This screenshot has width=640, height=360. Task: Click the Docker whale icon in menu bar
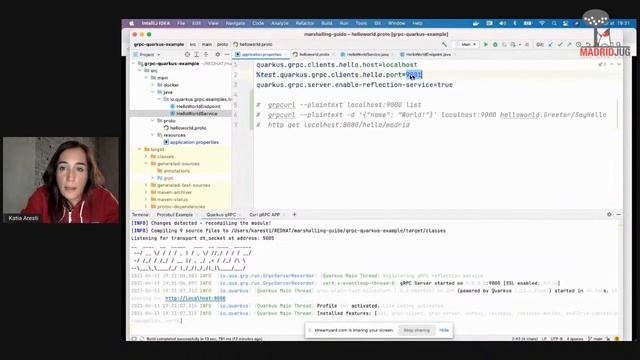click(476, 23)
